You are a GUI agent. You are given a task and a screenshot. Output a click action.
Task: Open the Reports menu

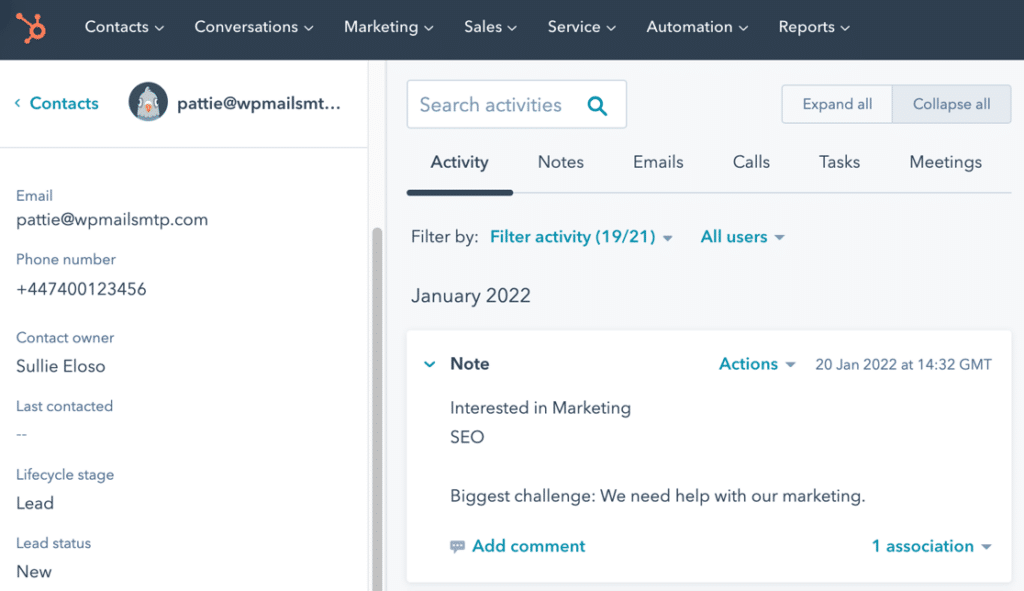click(x=813, y=27)
